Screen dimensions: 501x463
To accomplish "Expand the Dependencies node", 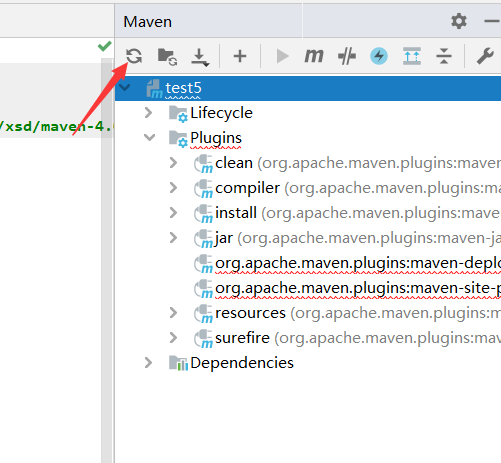I will [x=149, y=363].
